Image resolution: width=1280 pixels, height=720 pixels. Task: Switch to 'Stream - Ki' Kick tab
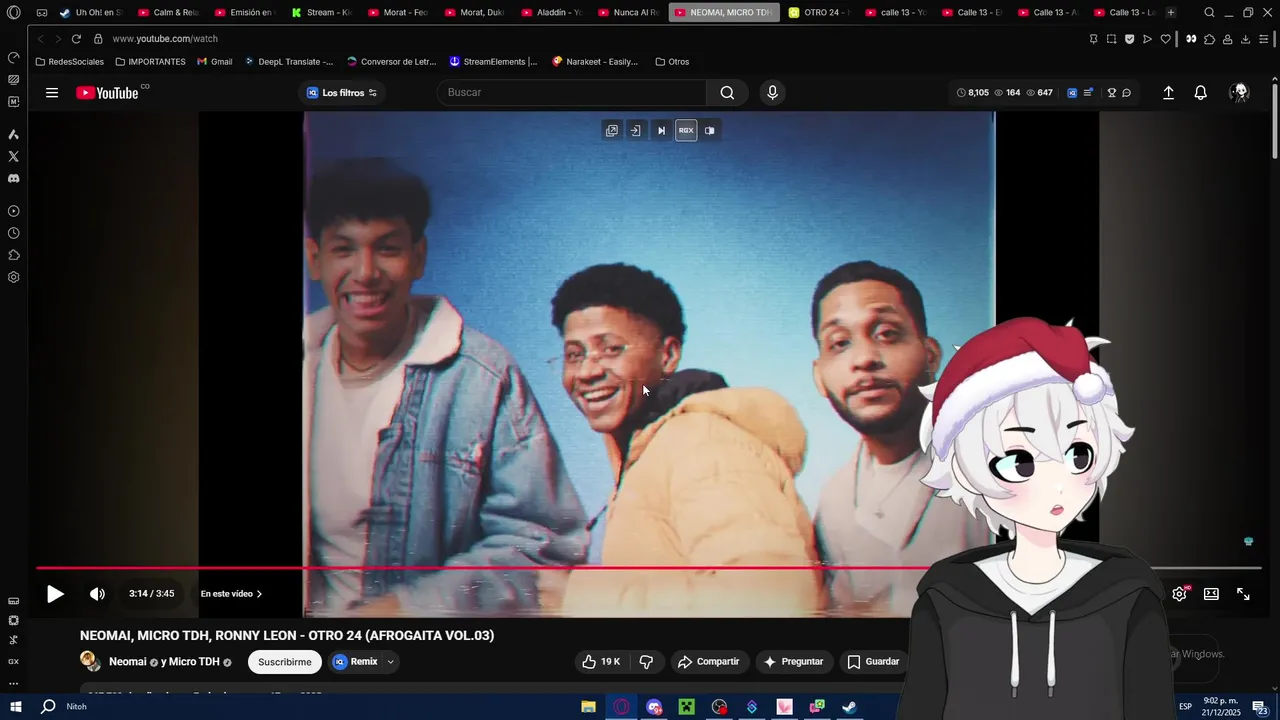coord(322,13)
